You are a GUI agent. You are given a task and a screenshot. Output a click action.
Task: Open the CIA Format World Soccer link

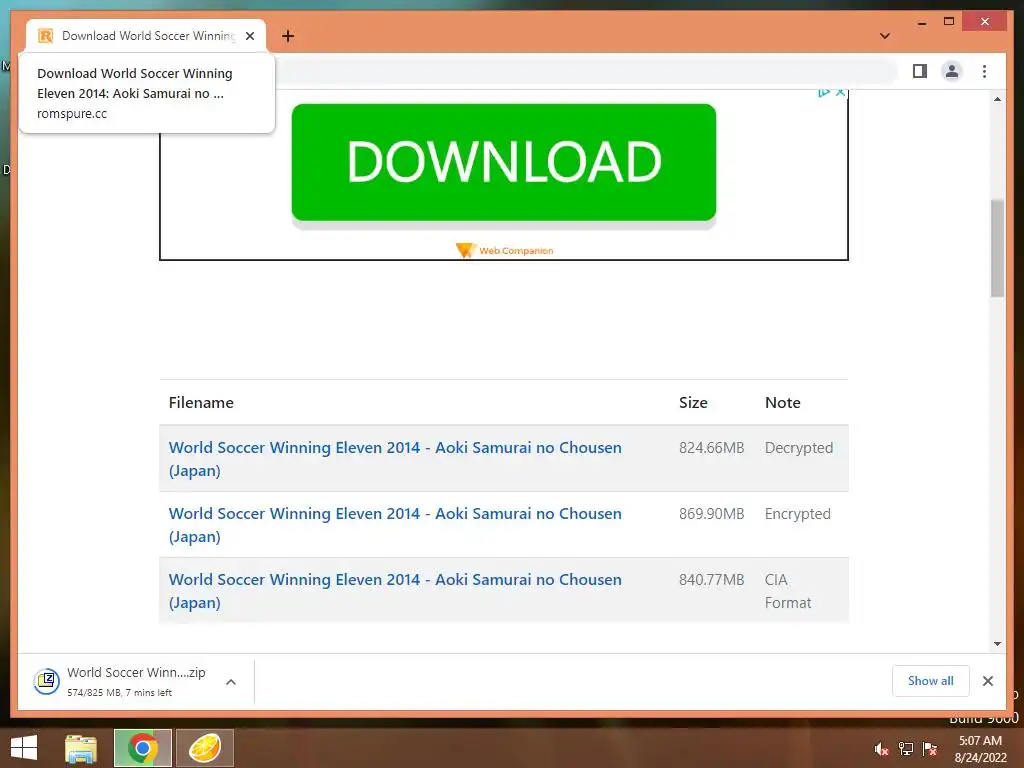click(395, 591)
